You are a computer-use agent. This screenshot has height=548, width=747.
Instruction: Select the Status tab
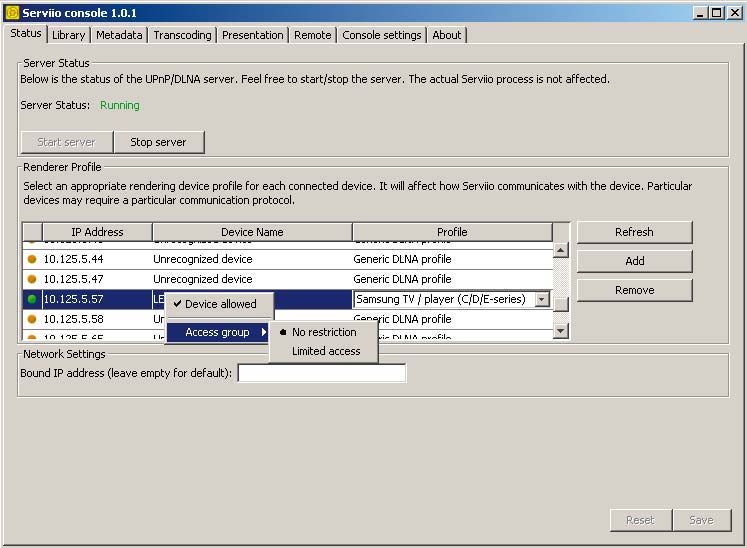tap(26, 33)
